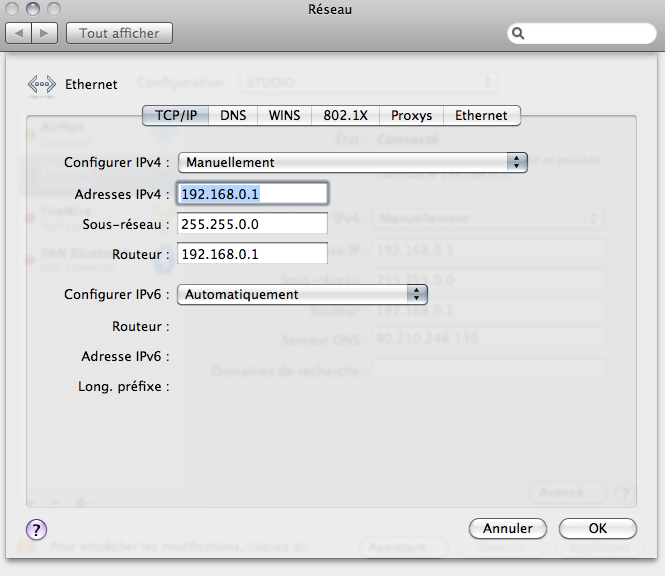Confirm settings with the OK button
This screenshot has width=665, height=576.
(597, 528)
